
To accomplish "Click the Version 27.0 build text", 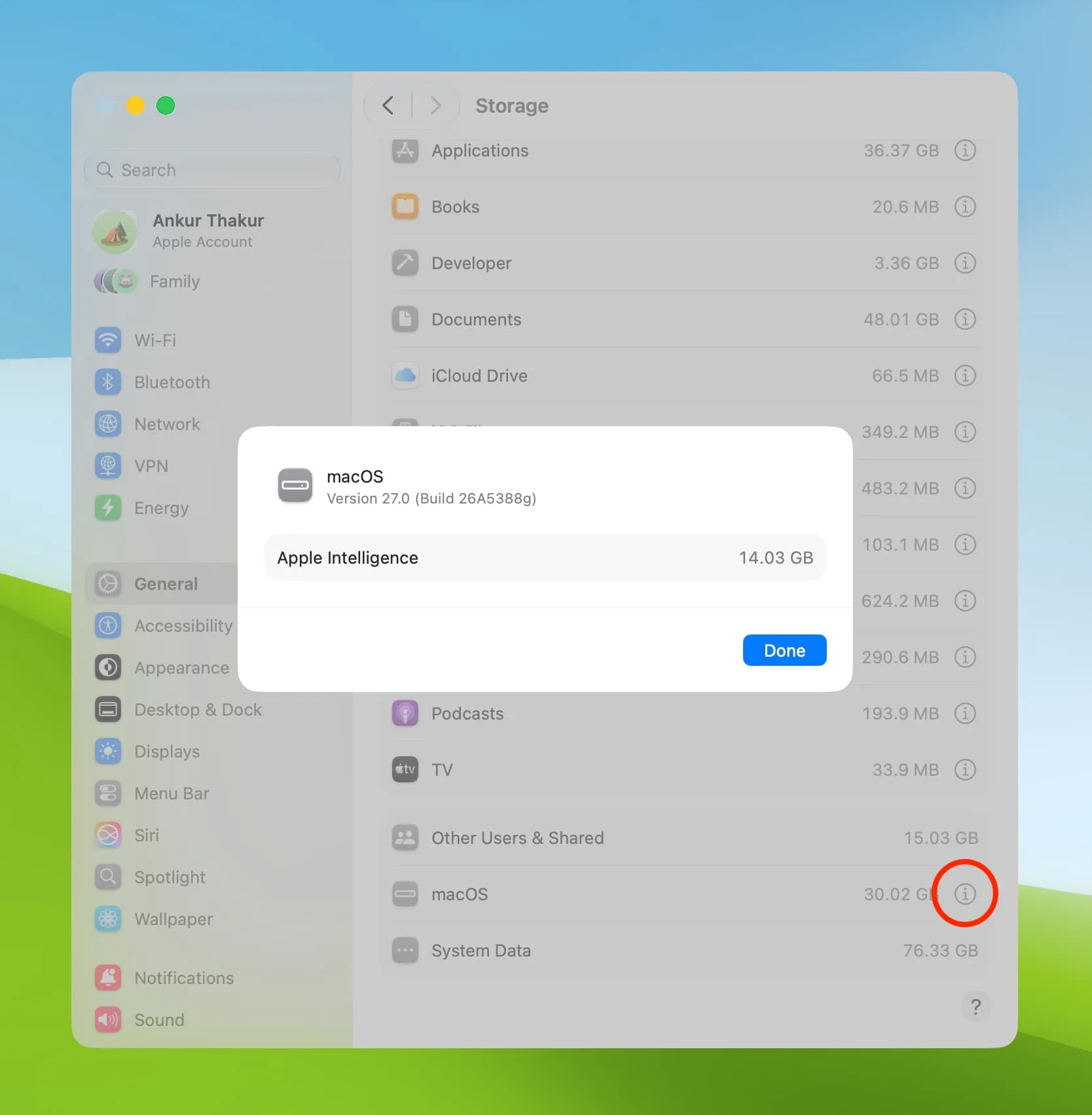I will pyautogui.click(x=431, y=499).
